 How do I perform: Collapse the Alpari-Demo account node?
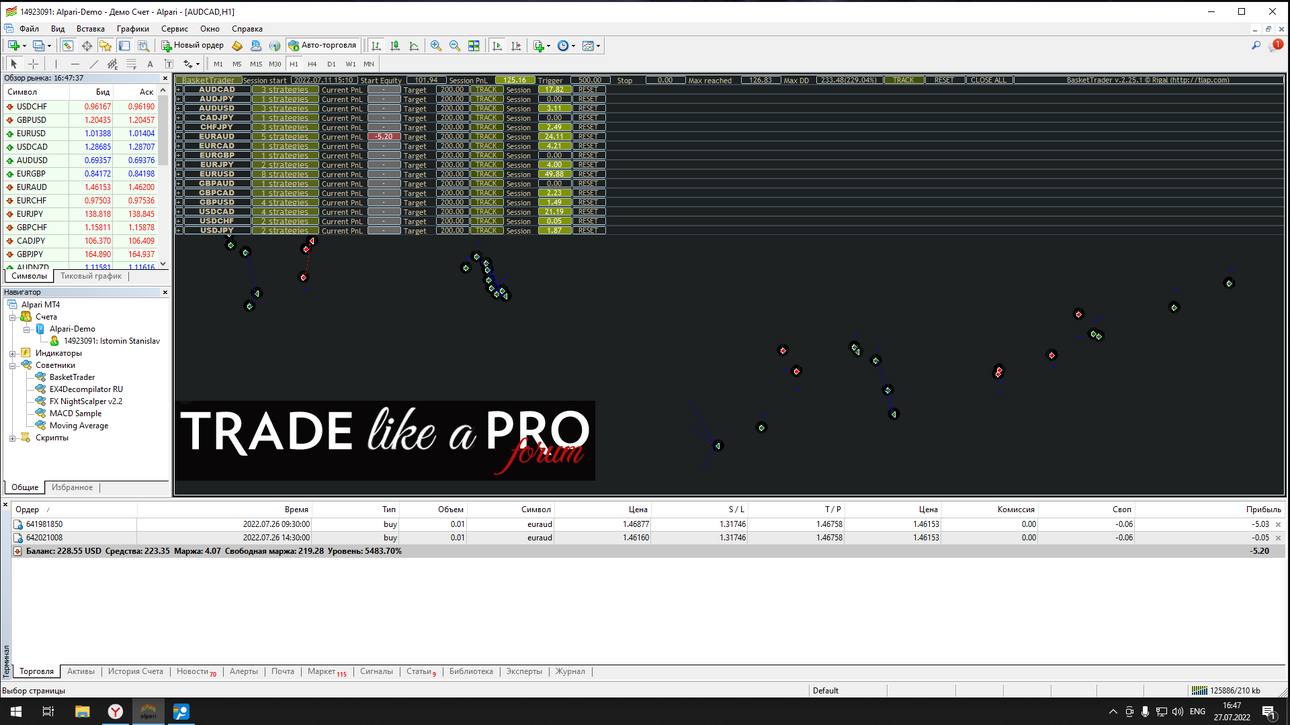pyautogui.click(x=26, y=329)
